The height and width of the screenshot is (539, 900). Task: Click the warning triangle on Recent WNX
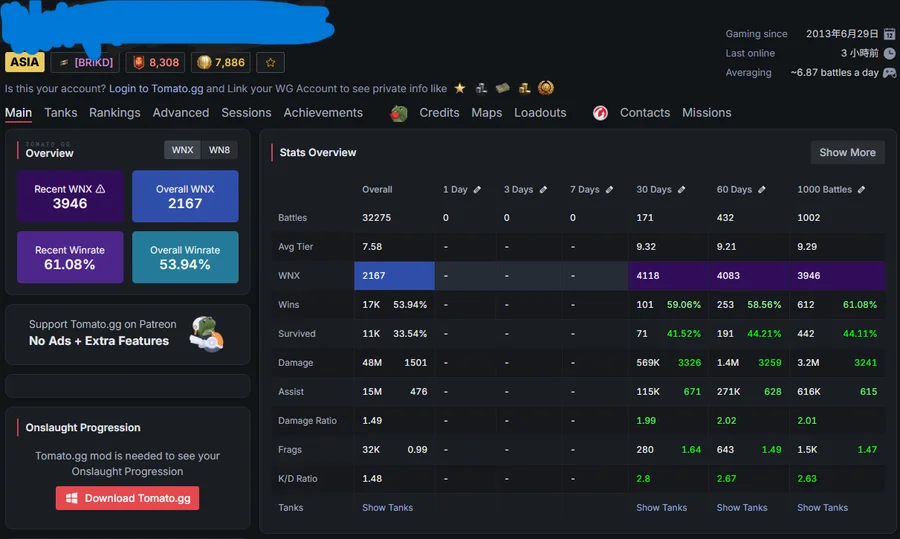pyautogui.click(x=100, y=189)
